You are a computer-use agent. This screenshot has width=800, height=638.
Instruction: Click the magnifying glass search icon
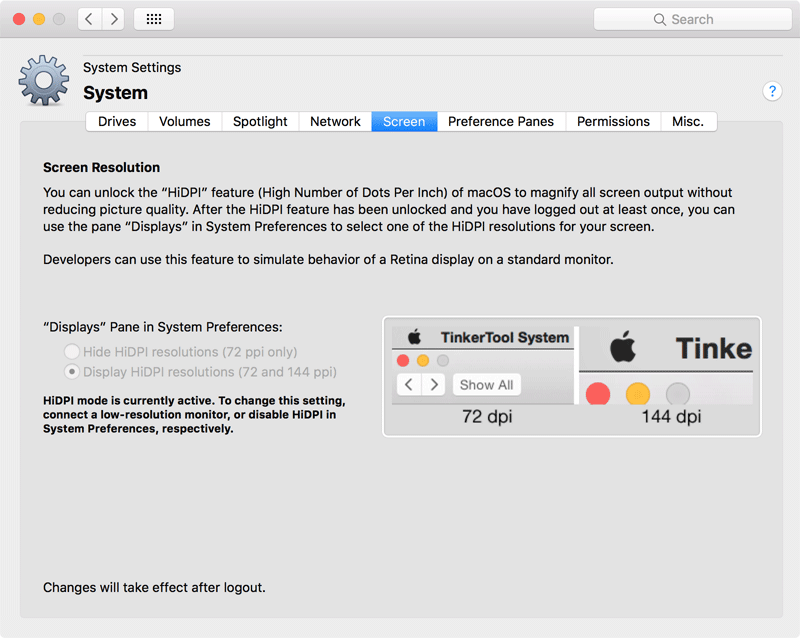click(659, 19)
